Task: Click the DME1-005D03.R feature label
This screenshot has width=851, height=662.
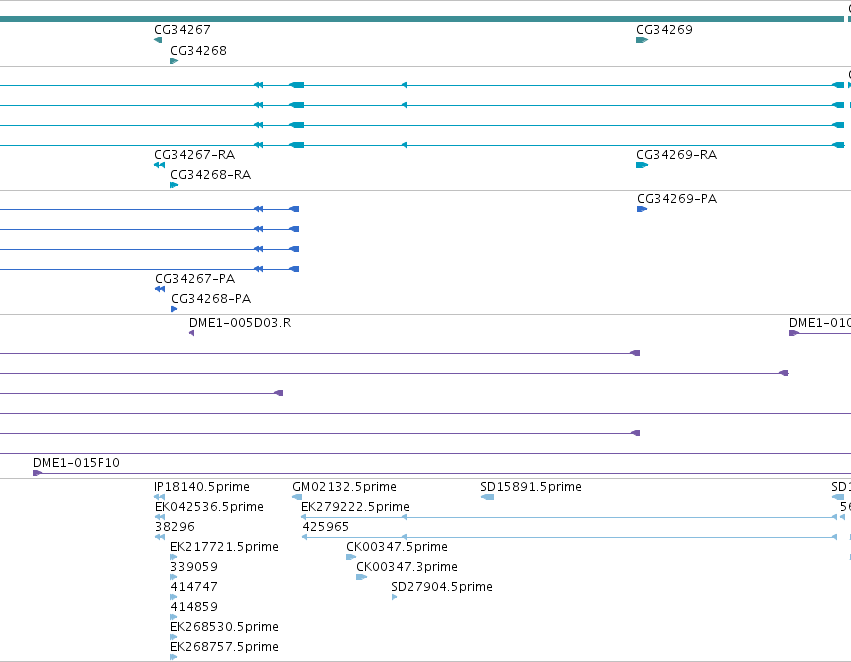Action: click(240, 323)
